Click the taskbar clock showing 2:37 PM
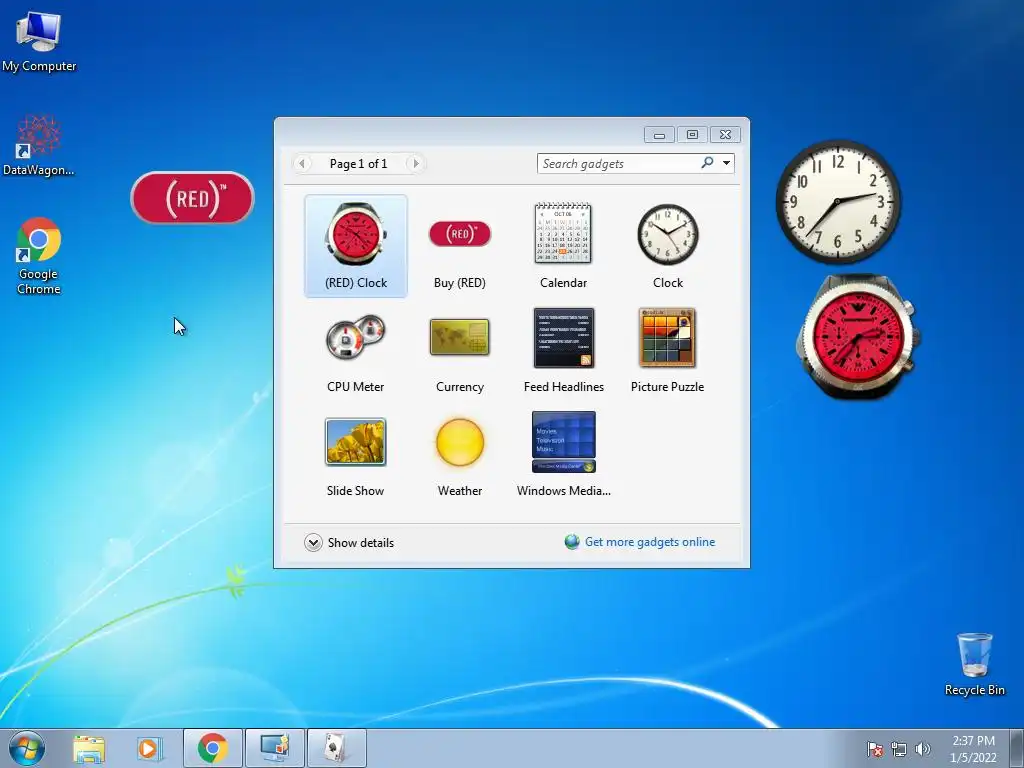1024x768 pixels. coord(973,749)
